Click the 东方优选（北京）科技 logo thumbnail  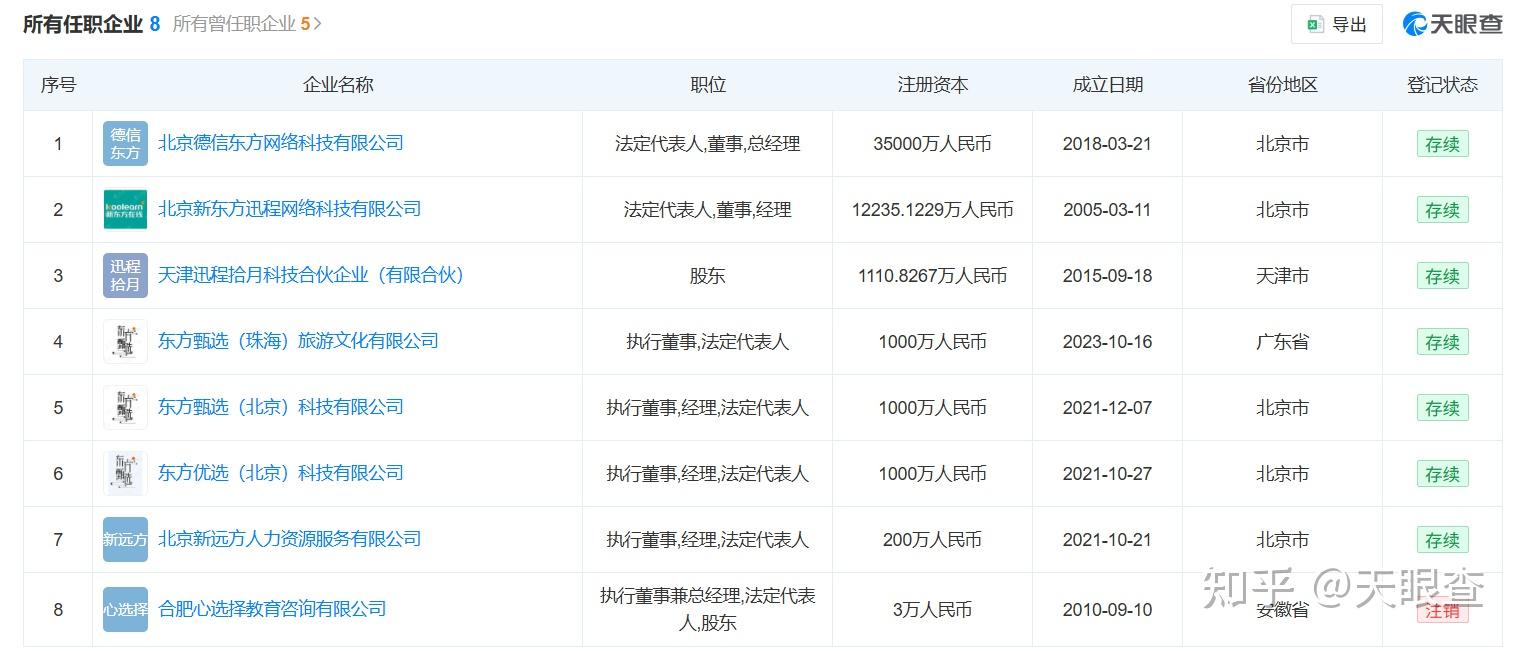pyautogui.click(x=125, y=473)
